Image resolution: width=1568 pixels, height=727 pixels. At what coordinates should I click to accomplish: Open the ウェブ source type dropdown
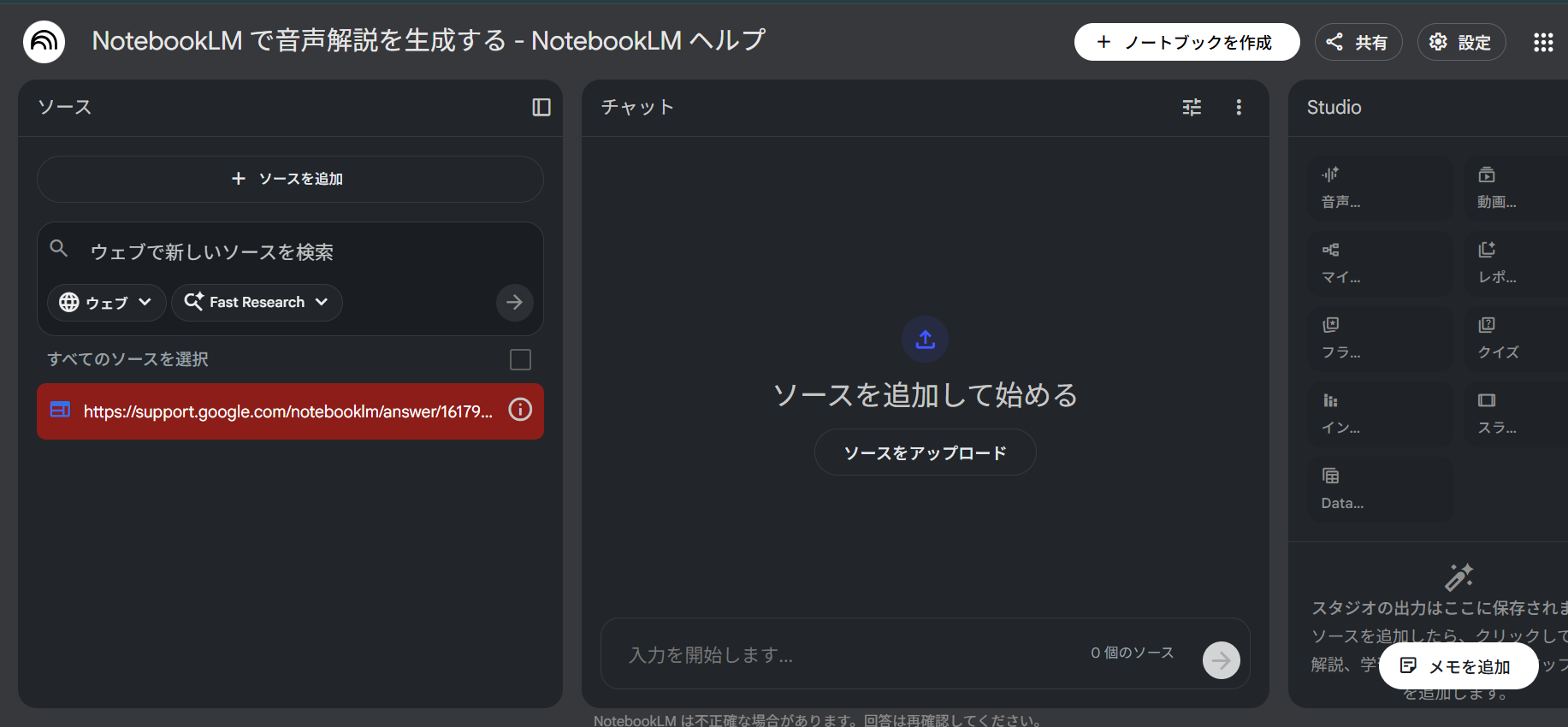[106, 303]
